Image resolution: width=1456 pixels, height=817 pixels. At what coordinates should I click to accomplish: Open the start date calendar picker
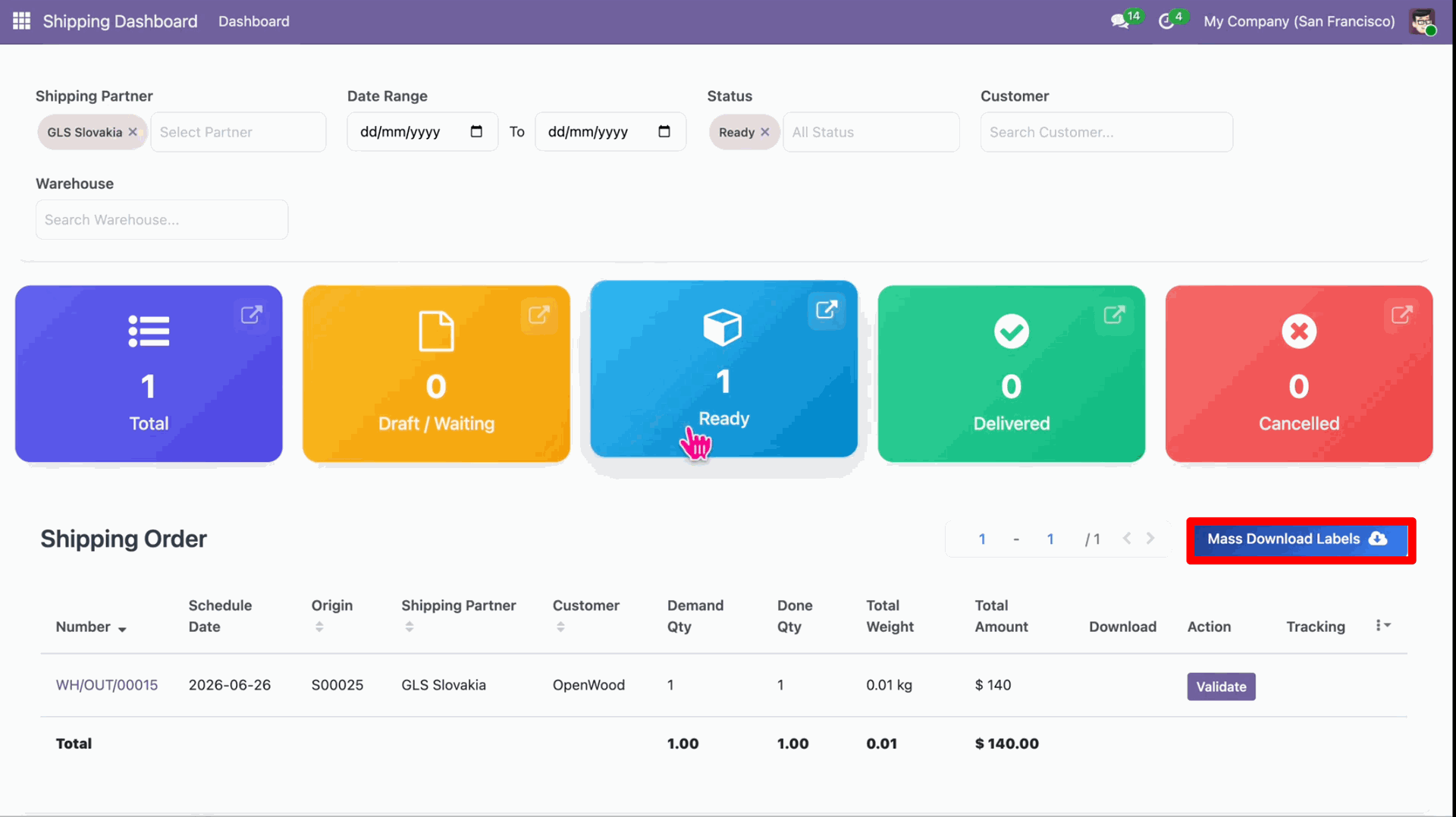click(476, 131)
